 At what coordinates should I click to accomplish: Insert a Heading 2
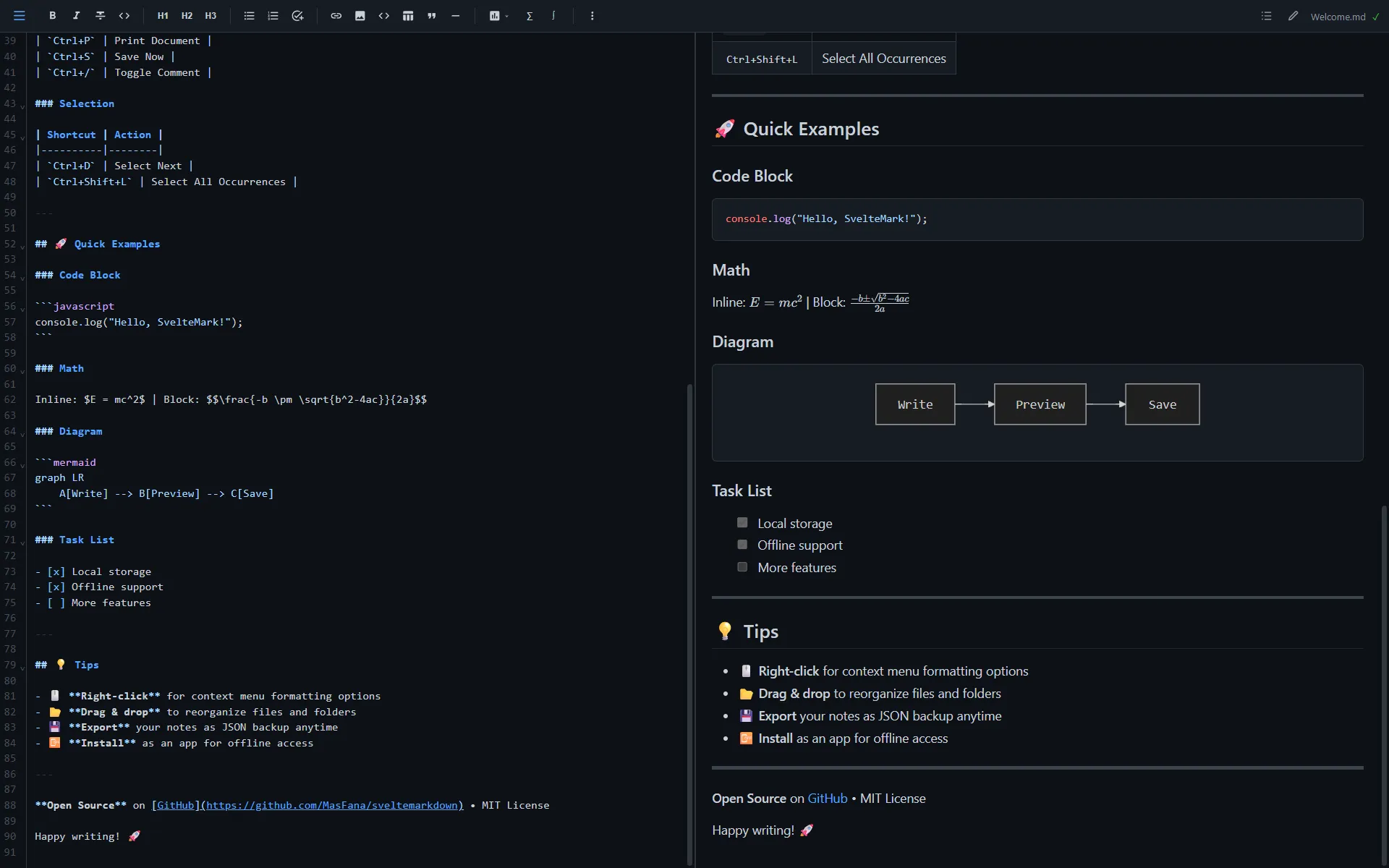pos(187,16)
